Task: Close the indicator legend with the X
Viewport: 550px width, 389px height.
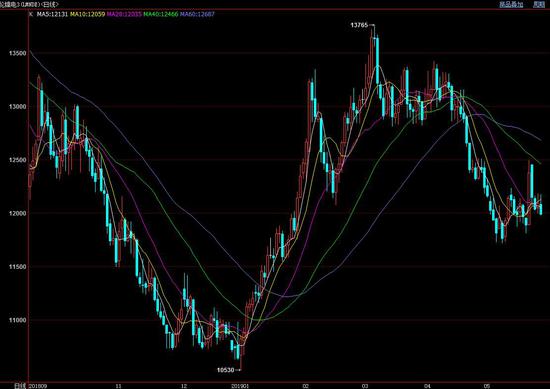Action: pyautogui.click(x=31, y=14)
